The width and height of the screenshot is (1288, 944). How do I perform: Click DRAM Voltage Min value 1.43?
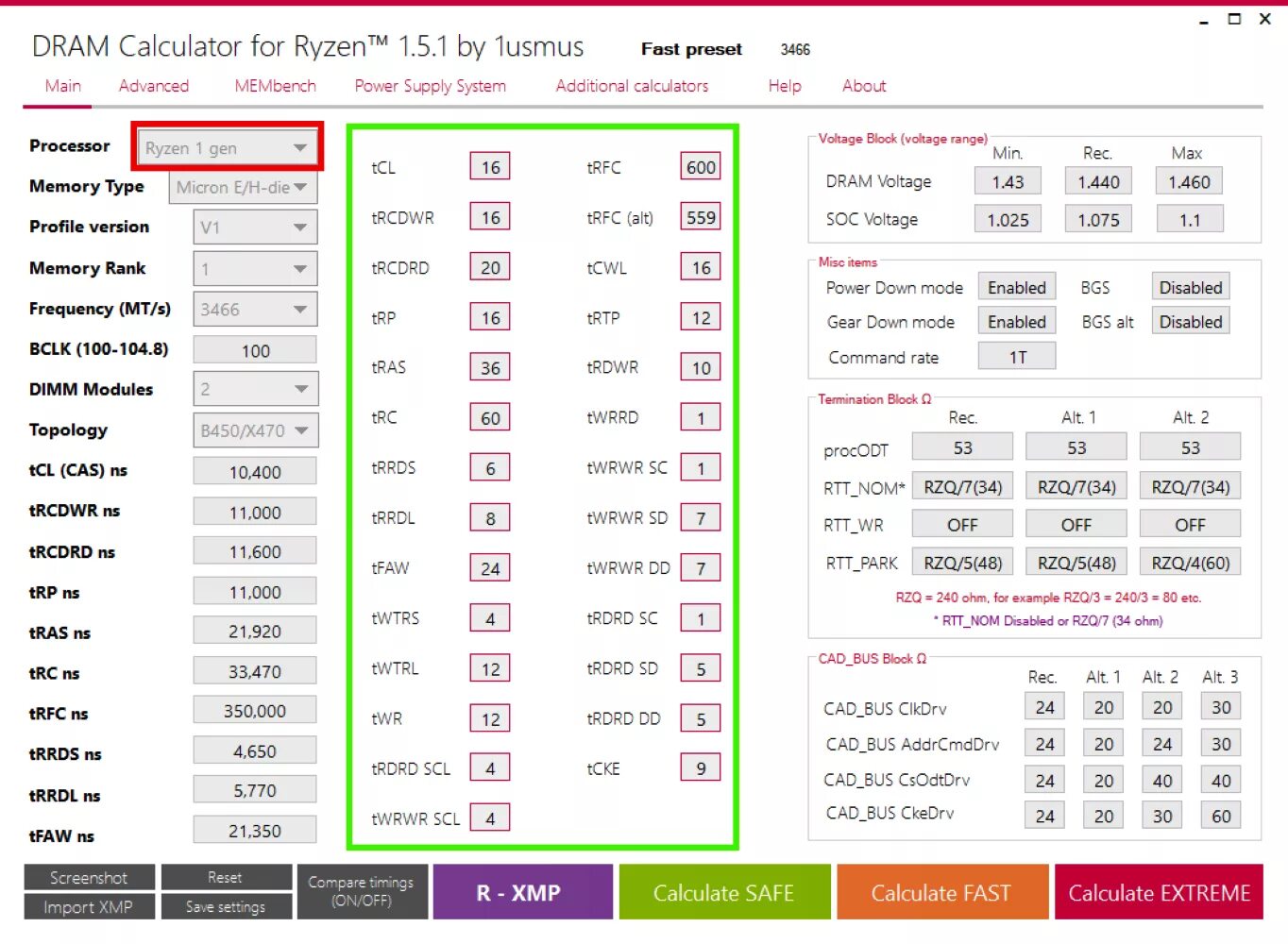(1008, 181)
